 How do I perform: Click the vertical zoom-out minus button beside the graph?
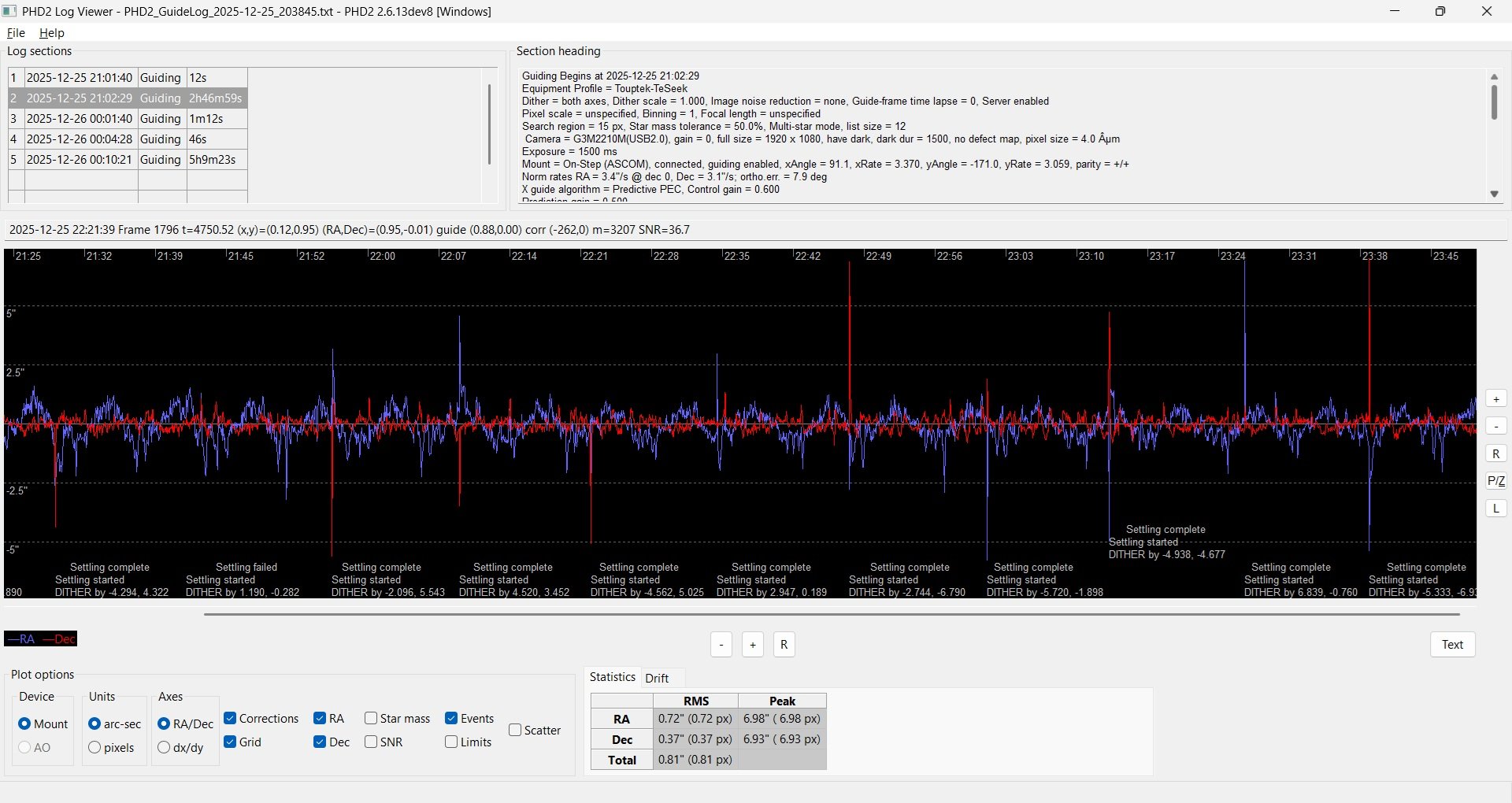tap(1495, 426)
